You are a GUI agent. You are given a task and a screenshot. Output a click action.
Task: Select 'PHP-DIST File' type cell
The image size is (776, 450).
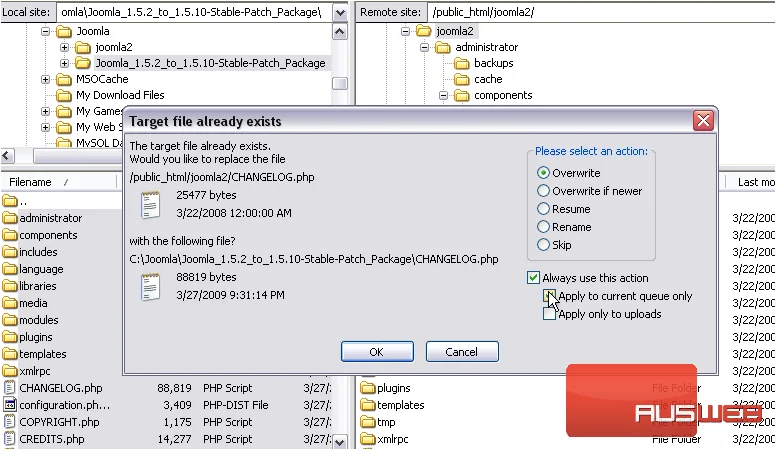[236, 405]
